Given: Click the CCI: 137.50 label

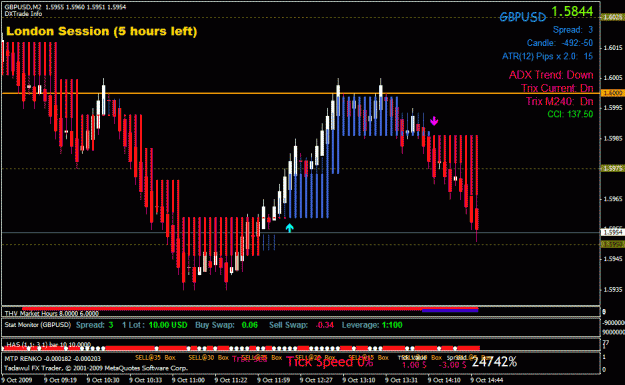Looking at the screenshot, I should point(570,114).
